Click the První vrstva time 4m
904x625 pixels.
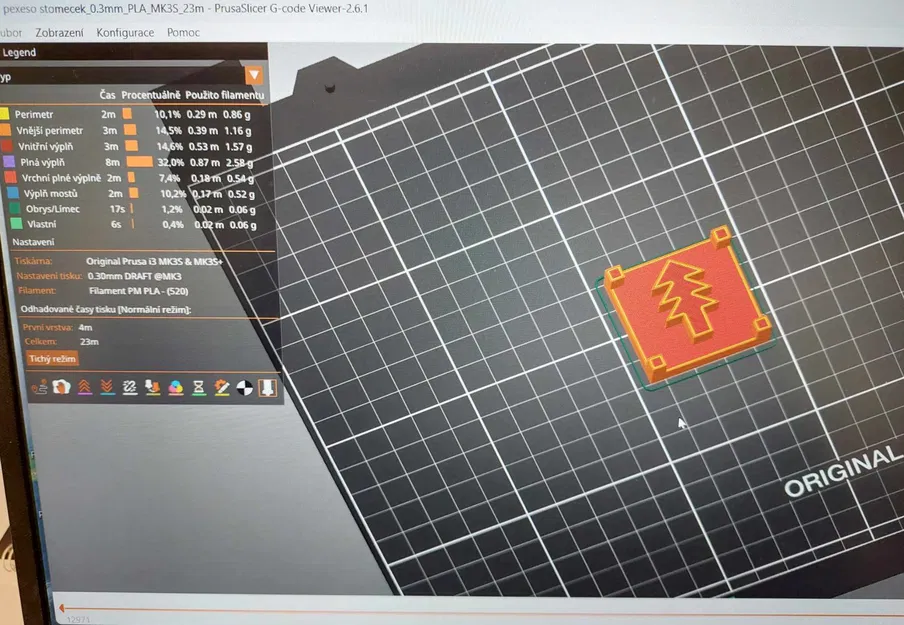click(85, 327)
